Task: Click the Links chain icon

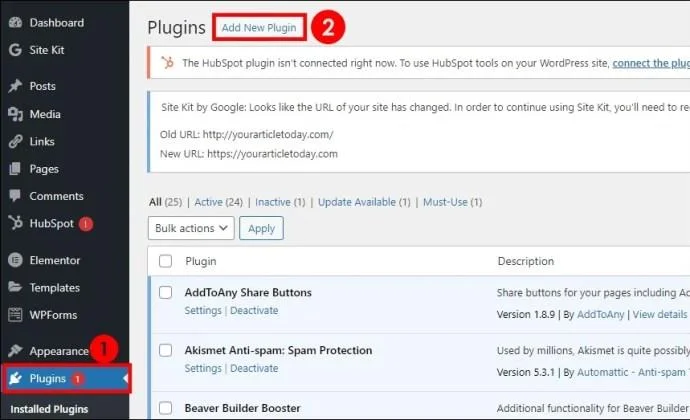Action: (x=15, y=141)
